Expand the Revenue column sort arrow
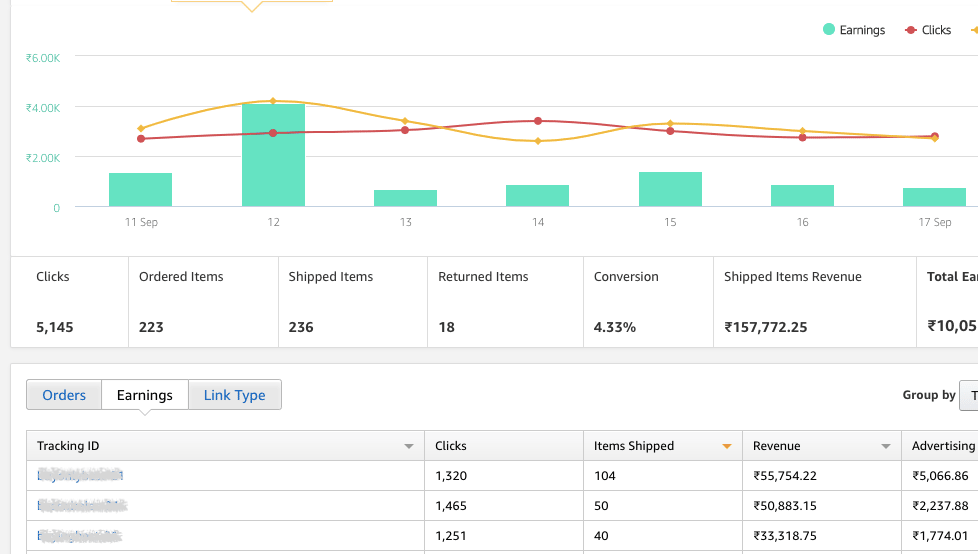The width and height of the screenshot is (978, 554). click(x=886, y=446)
